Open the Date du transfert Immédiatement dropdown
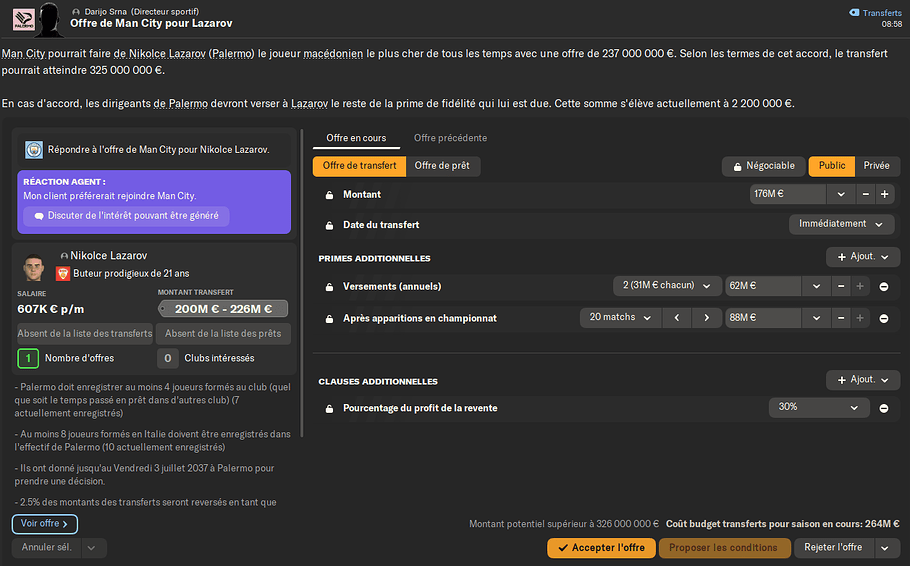Image resolution: width=910 pixels, height=566 pixels. [x=841, y=225]
